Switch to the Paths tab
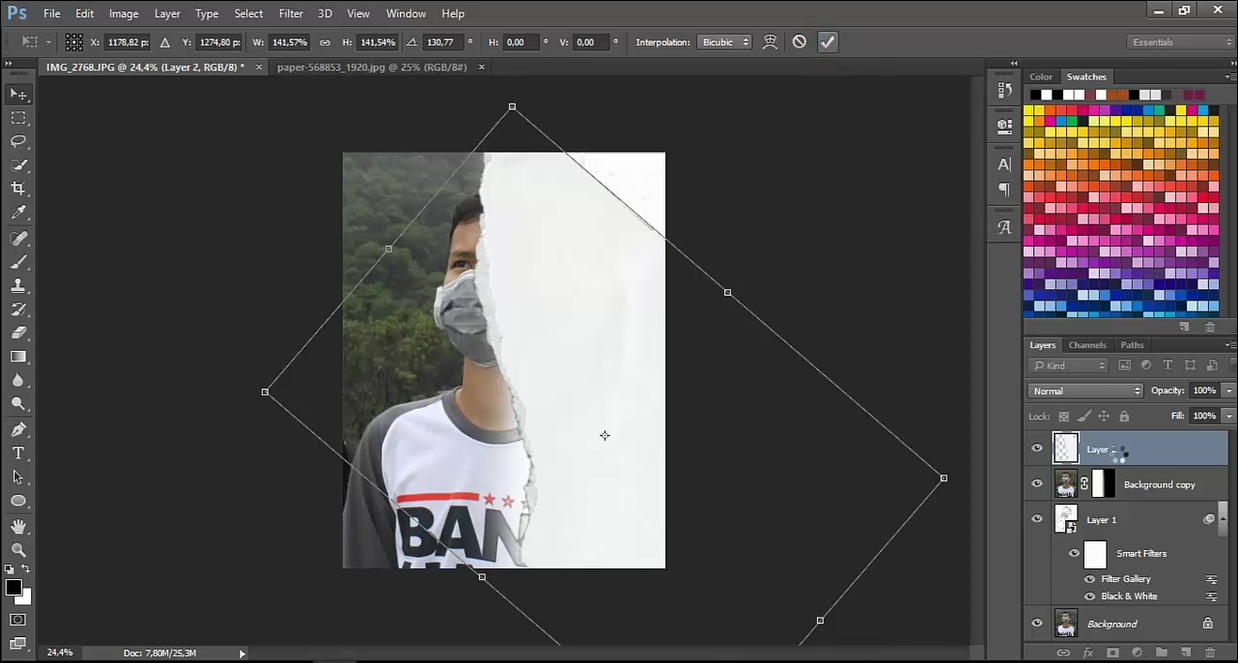This screenshot has height=663, width=1238. coord(1132,345)
